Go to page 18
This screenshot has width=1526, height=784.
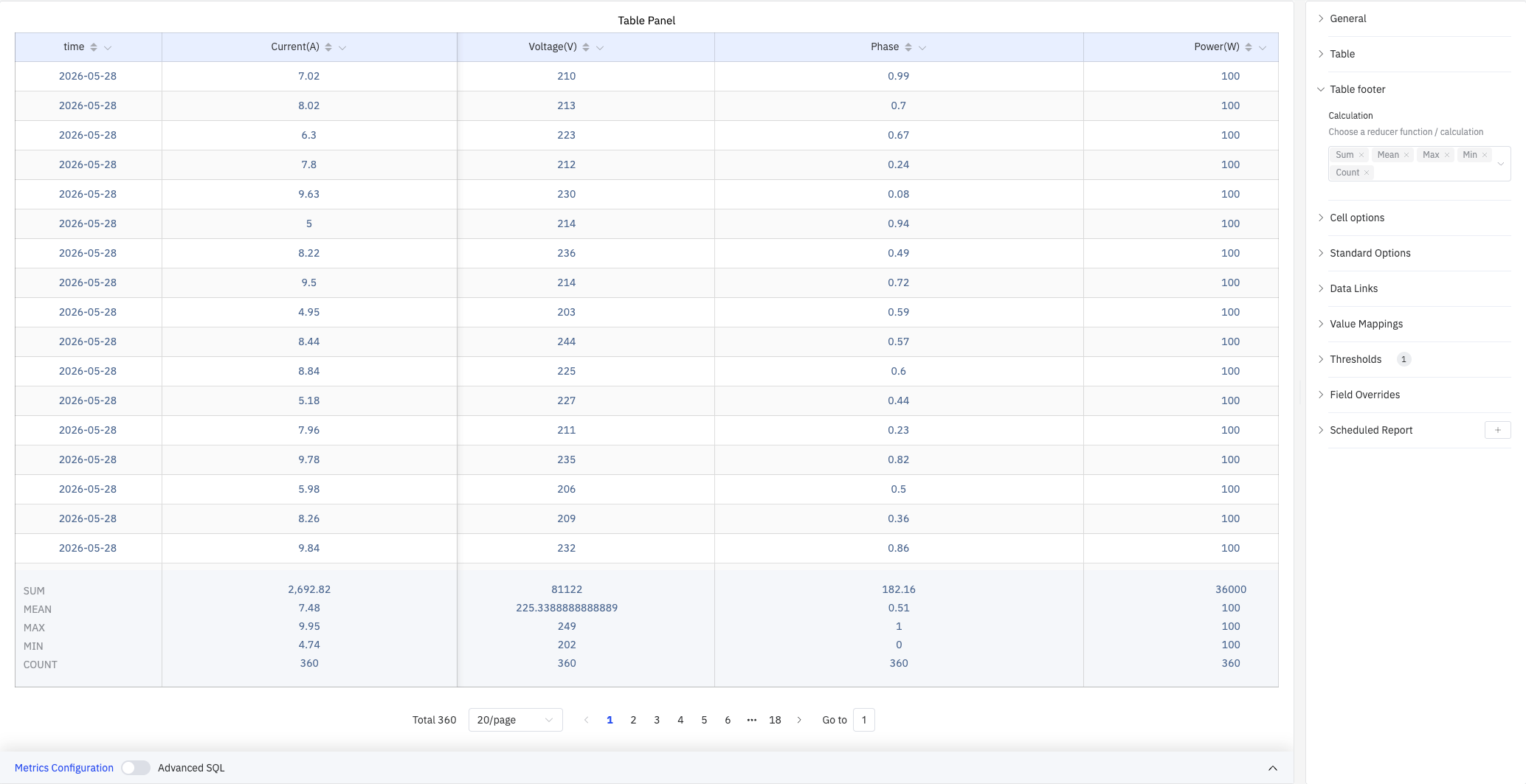point(775,720)
